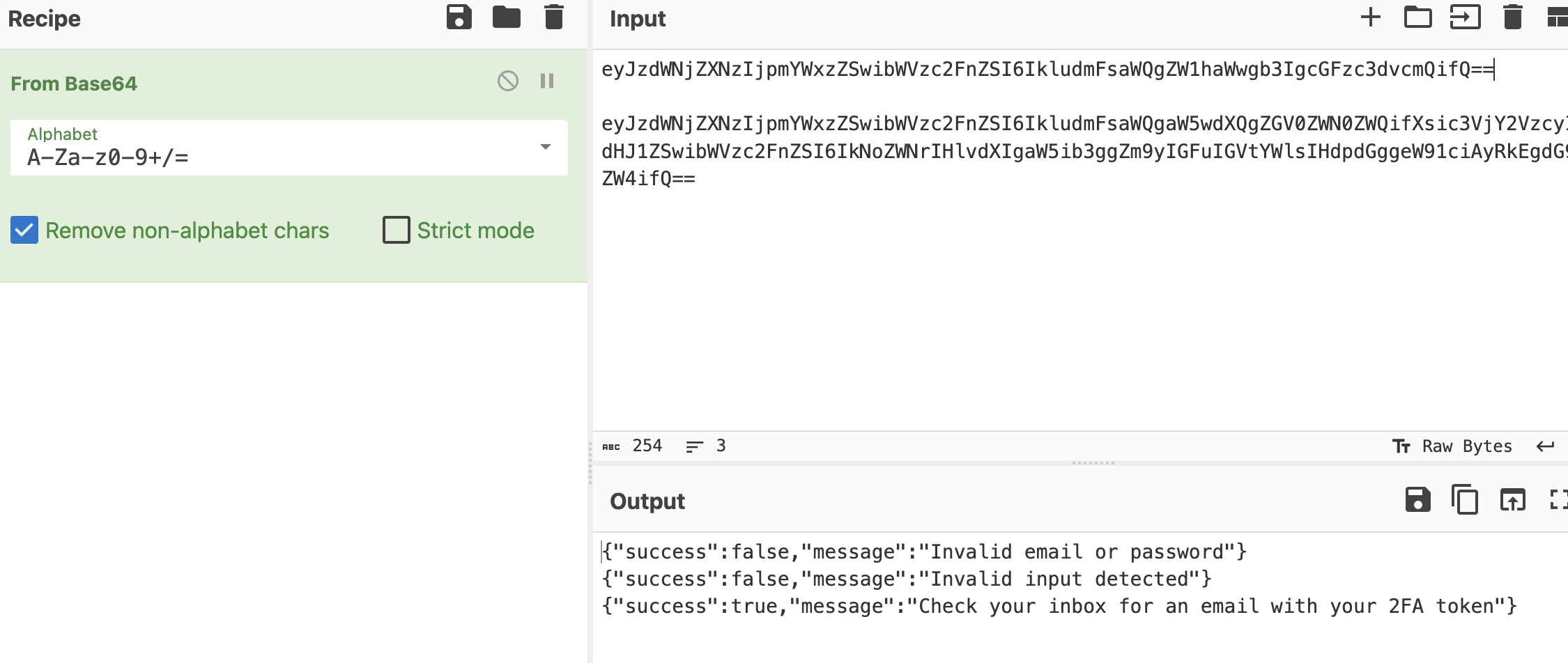Reset the pane layout
The image size is (1568, 663).
coord(1557,17)
